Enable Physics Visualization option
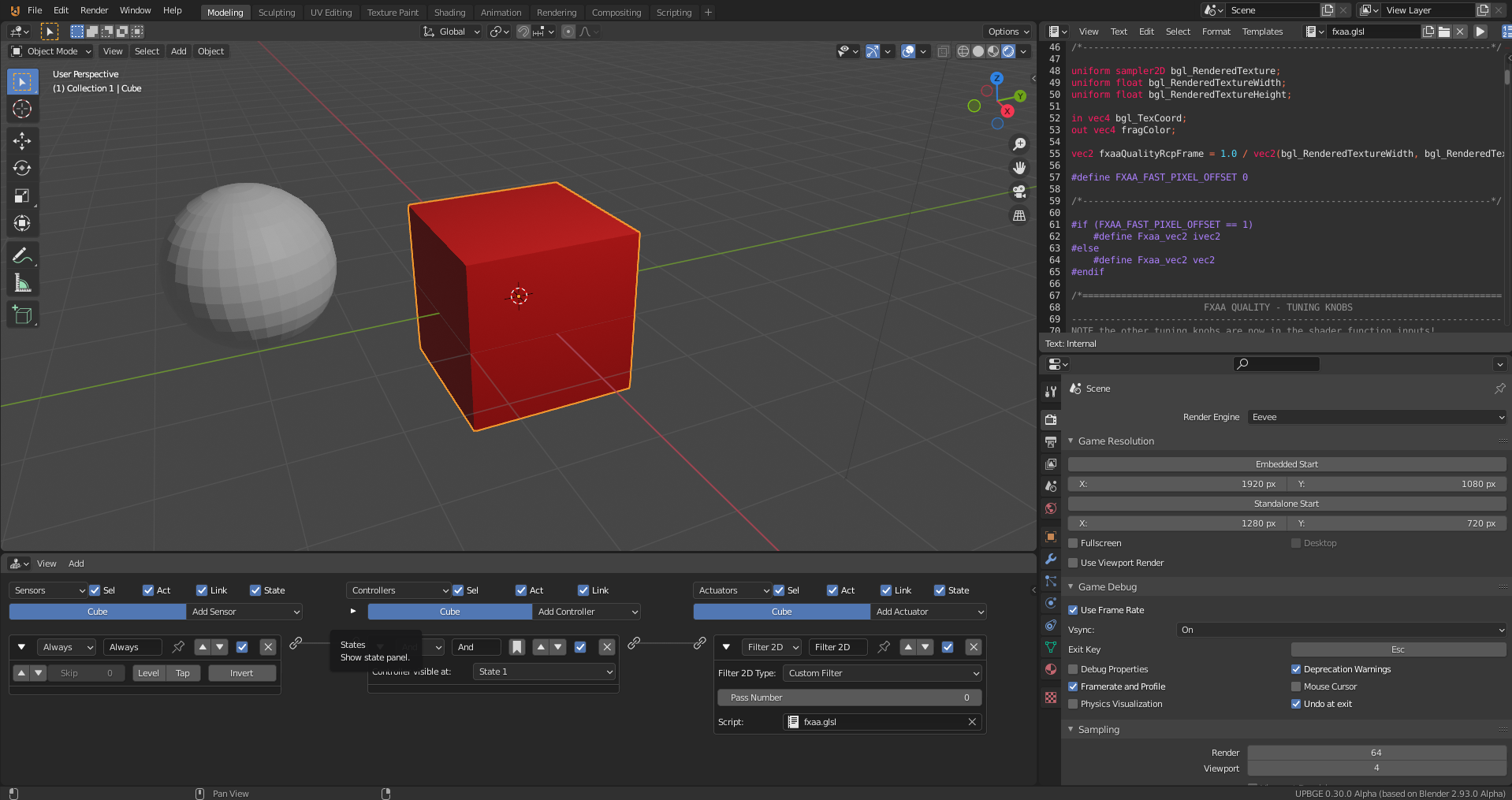This screenshot has width=1512, height=800. [x=1073, y=704]
